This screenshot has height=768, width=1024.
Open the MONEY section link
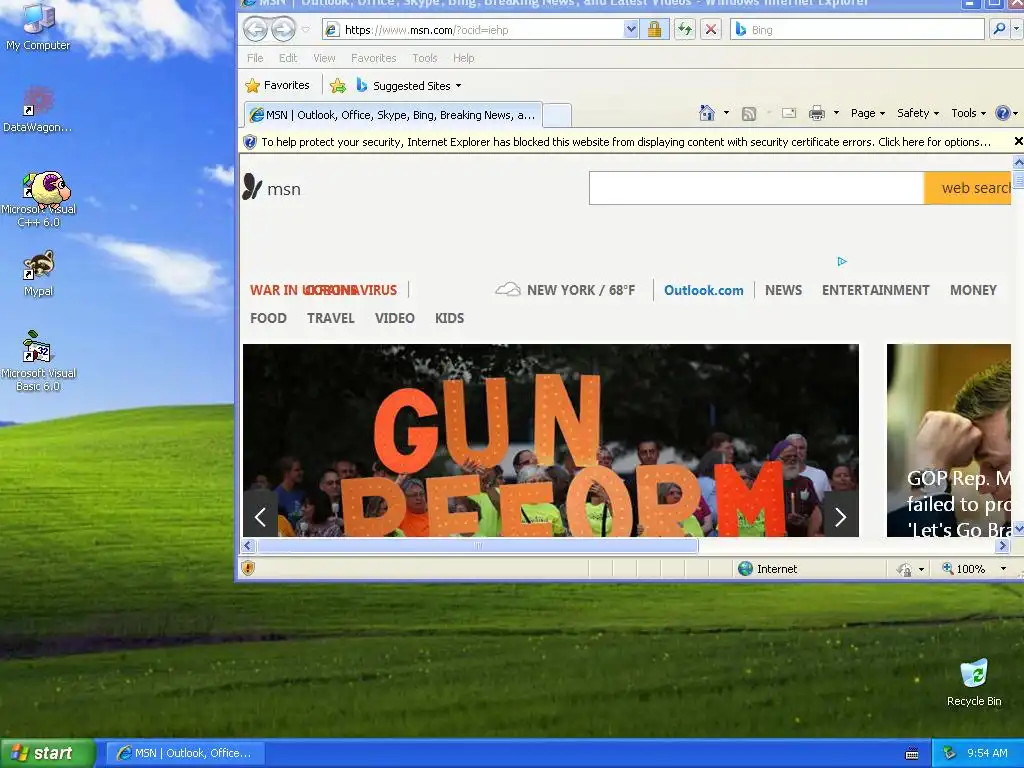click(973, 290)
